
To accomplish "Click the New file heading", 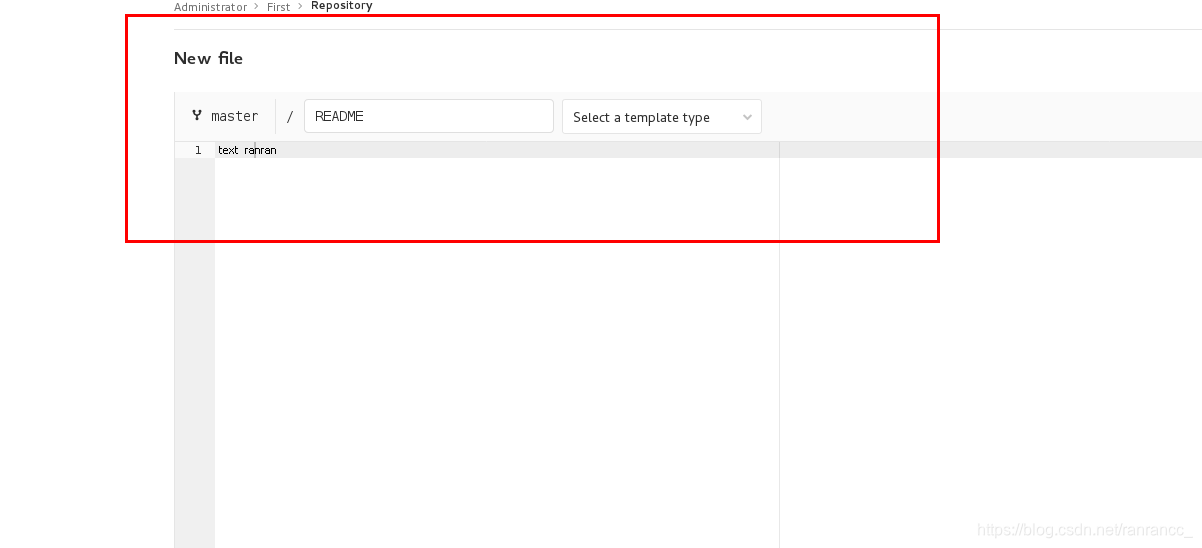I will point(208,58).
